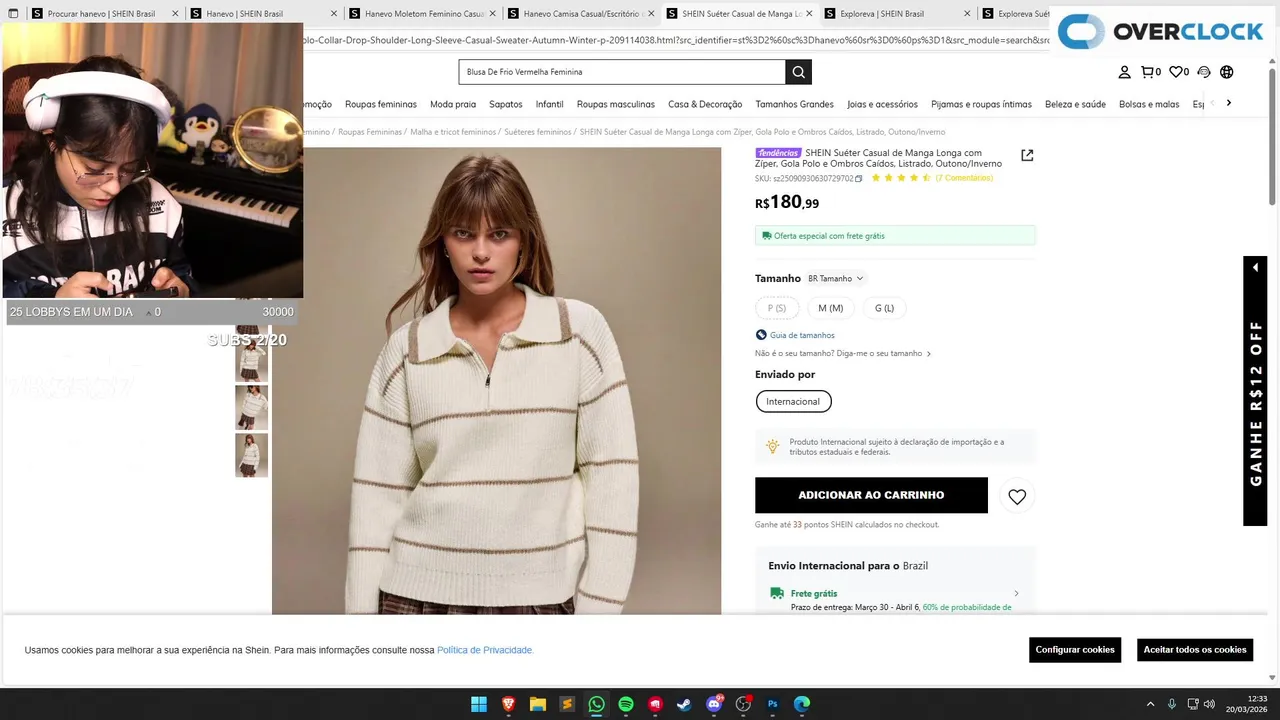The image size is (1280, 720).
Task: Open Brave browser from taskbar
Action: (x=508, y=704)
